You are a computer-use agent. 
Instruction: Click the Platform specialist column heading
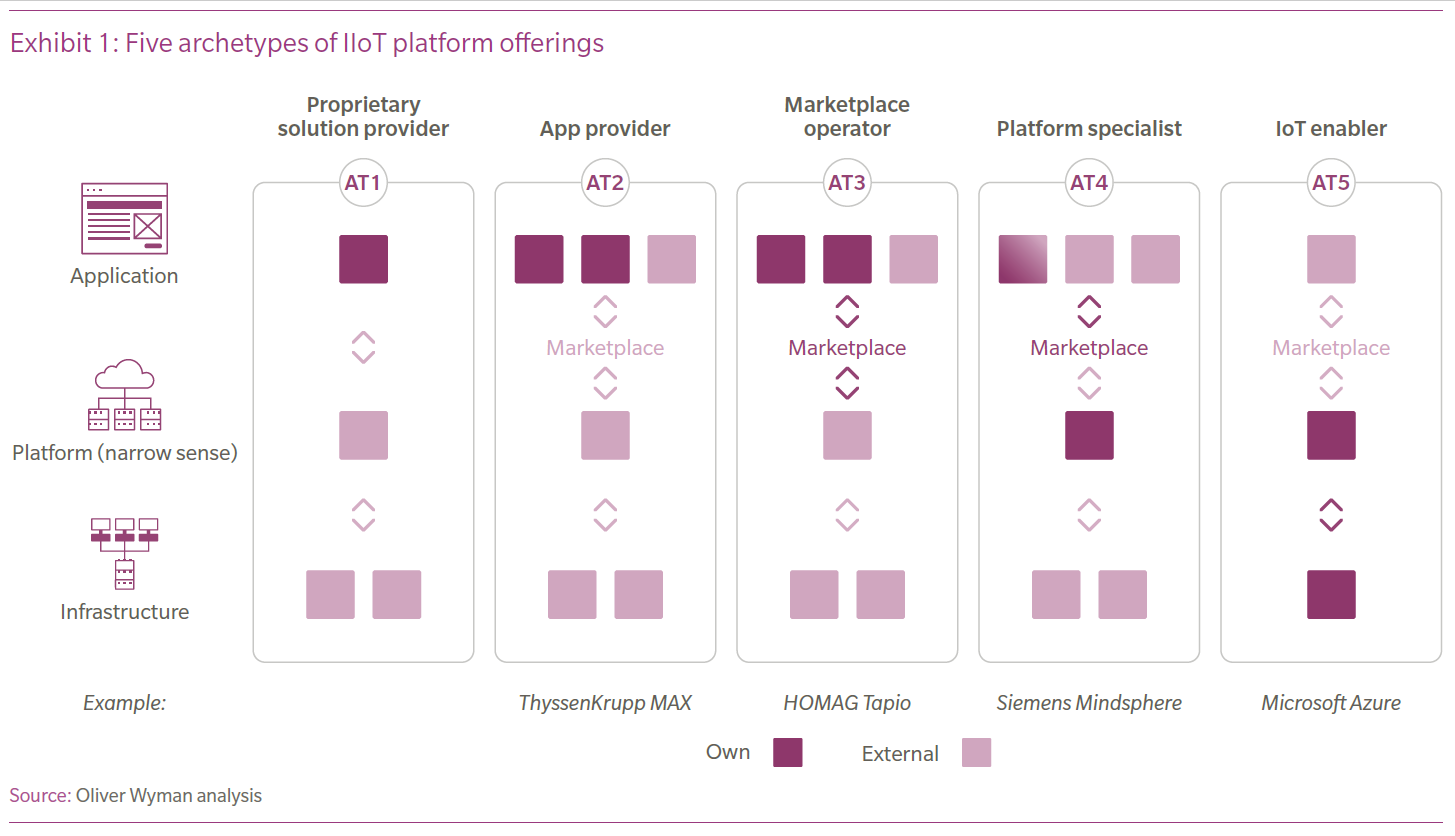[x=1089, y=129]
